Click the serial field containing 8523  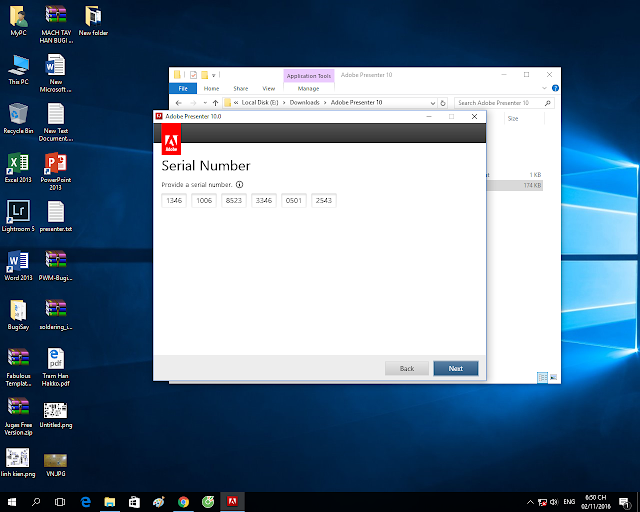(234, 200)
